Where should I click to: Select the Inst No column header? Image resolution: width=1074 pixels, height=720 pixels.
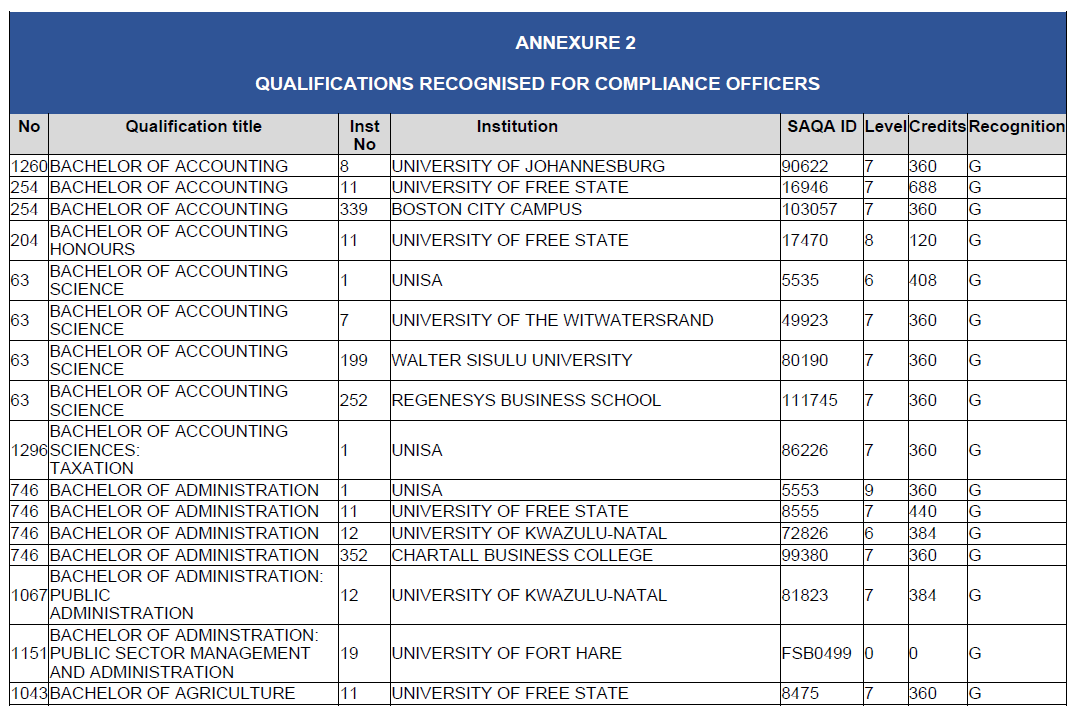tap(364, 135)
